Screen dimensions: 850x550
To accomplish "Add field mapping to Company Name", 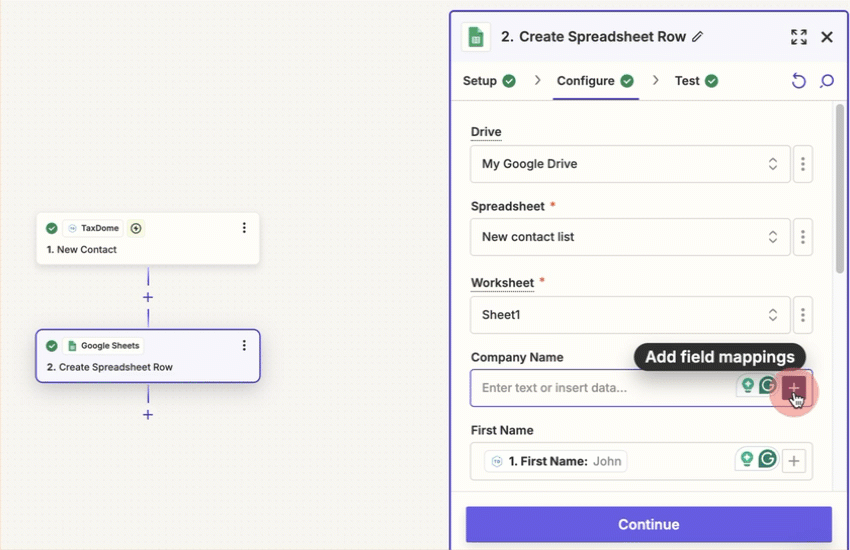I will point(794,387).
